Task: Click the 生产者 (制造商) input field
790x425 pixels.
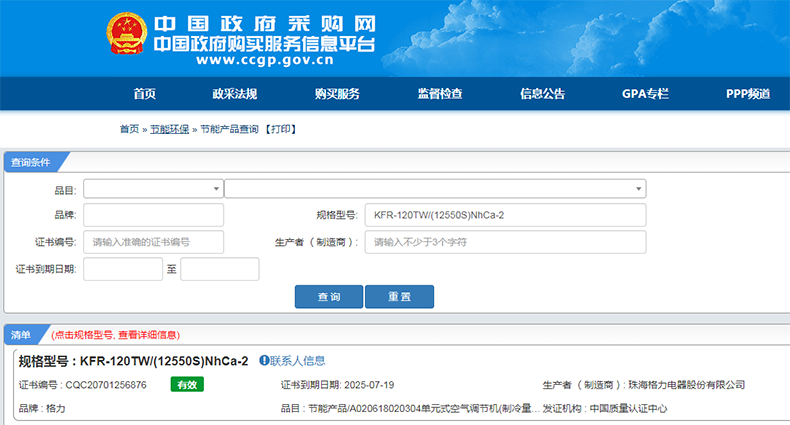Action: coord(505,242)
